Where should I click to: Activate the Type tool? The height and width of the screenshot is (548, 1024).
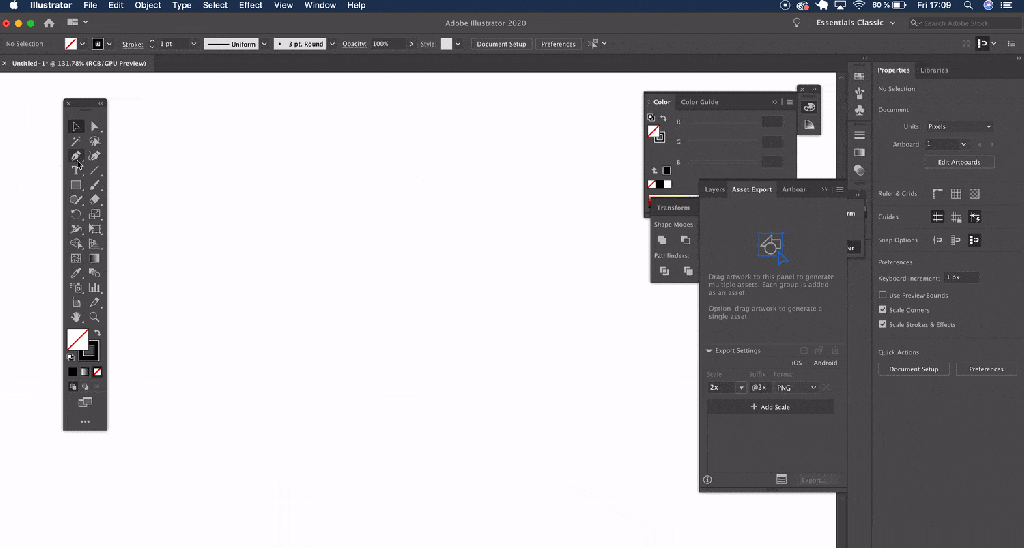[x=76, y=170]
